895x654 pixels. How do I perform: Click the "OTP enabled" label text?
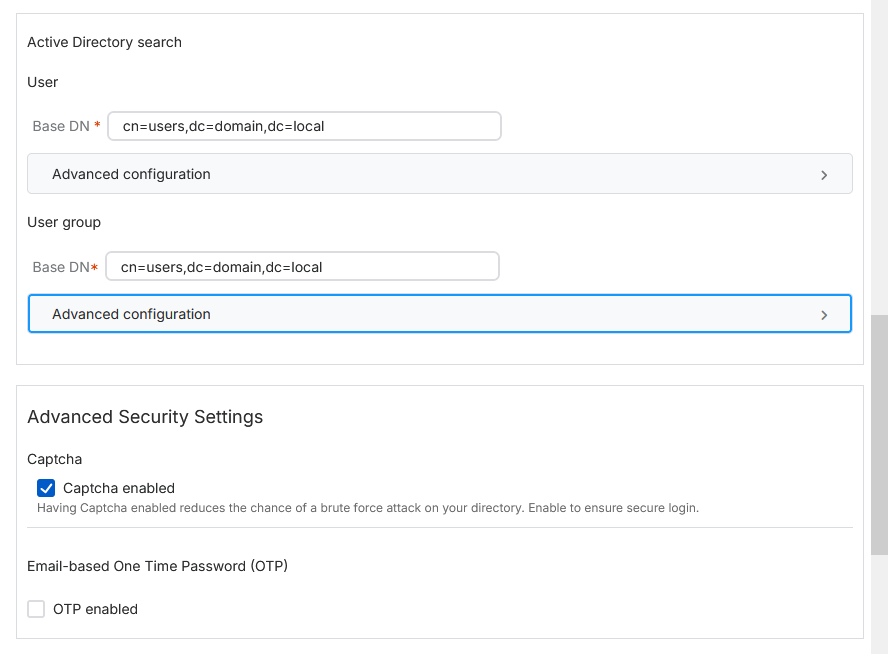pos(95,609)
